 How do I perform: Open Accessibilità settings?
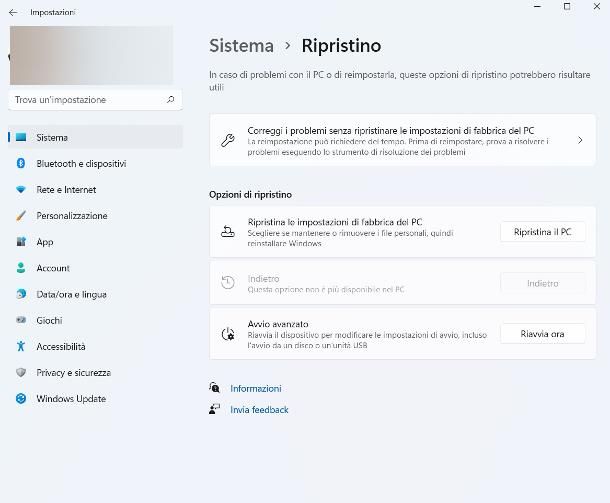[x=95, y=346]
